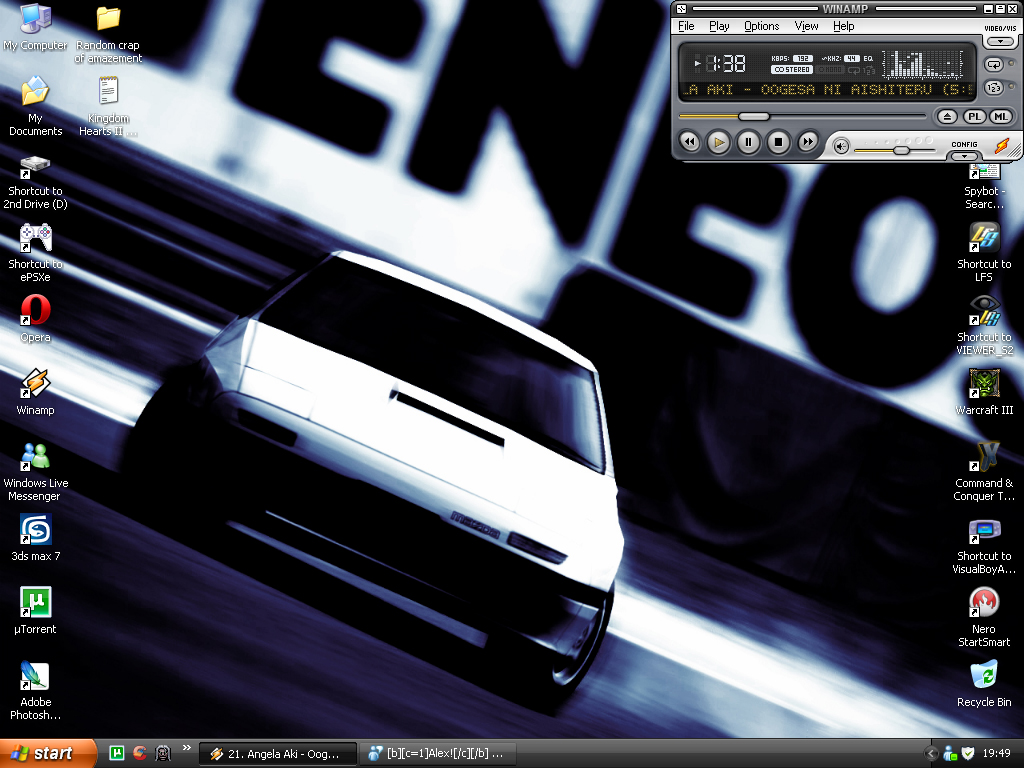Screen dimensions: 1024x768
Task: Toggle repeat mode in Winamp
Action: [x=993, y=65]
